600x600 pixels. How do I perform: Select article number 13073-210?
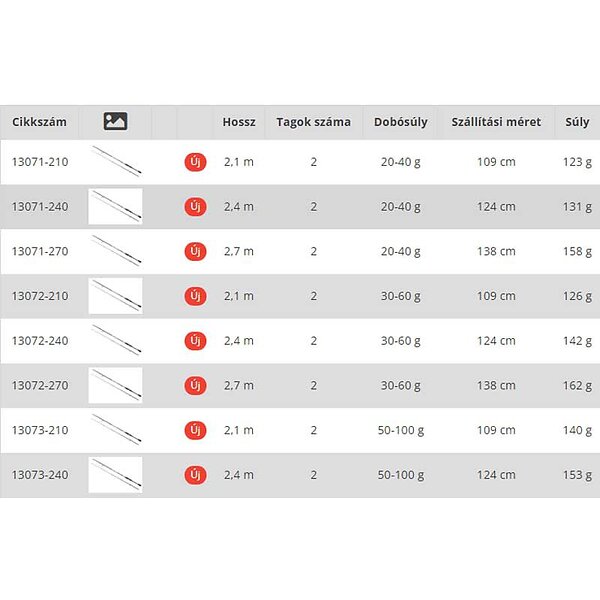coord(39,430)
